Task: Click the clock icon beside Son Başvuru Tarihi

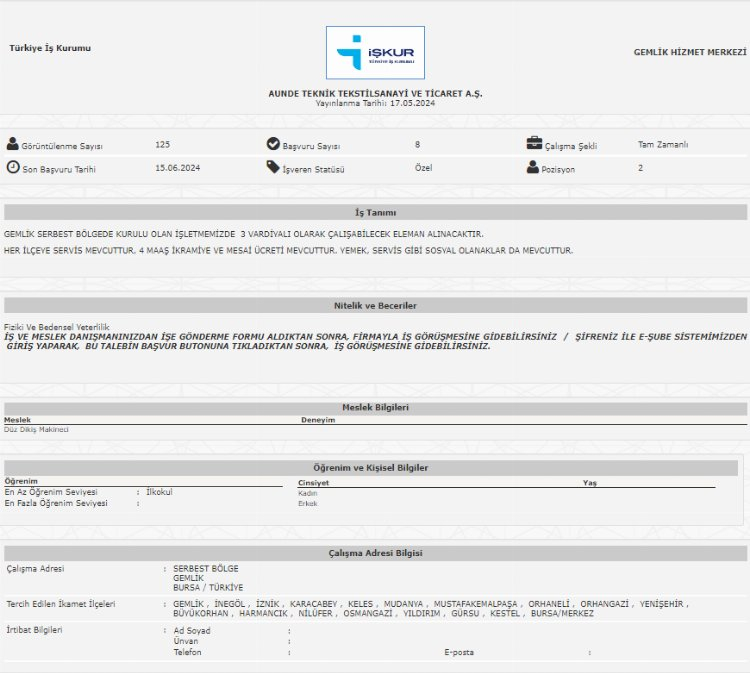Action: [x=13, y=168]
